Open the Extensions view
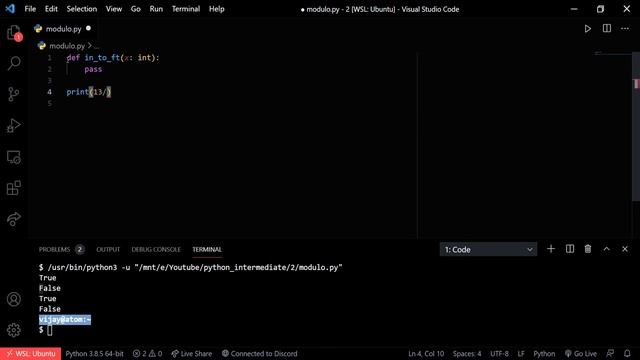Image resolution: width=640 pixels, height=360 pixels. click(x=14, y=188)
